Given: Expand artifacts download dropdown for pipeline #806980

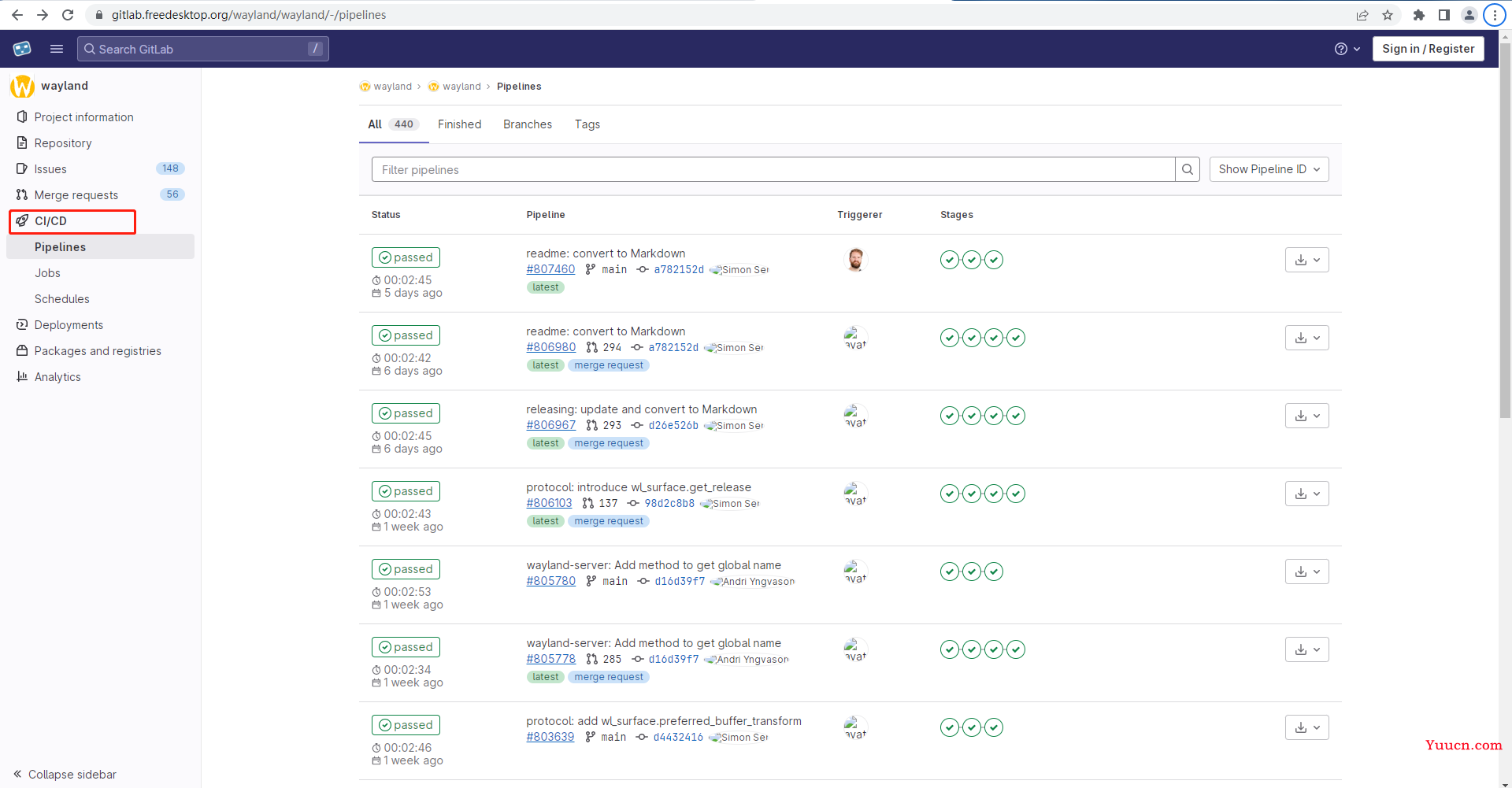Looking at the screenshot, I should pos(1307,338).
